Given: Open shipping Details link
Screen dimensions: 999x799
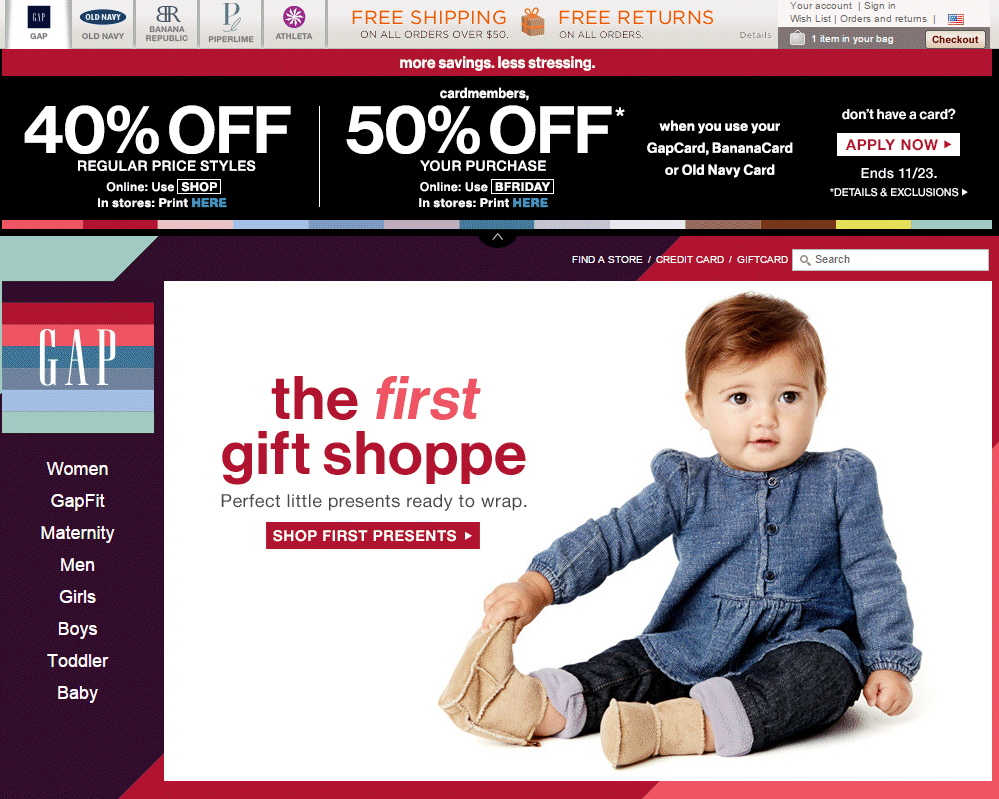Looking at the screenshot, I should [755, 35].
